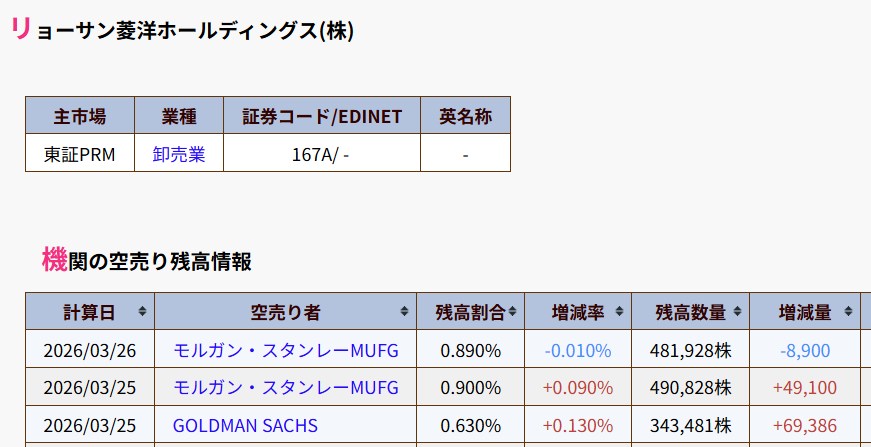Click the 増減率 column sort arrows
The width and height of the screenshot is (871, 447).
click(x=619, y=312)
